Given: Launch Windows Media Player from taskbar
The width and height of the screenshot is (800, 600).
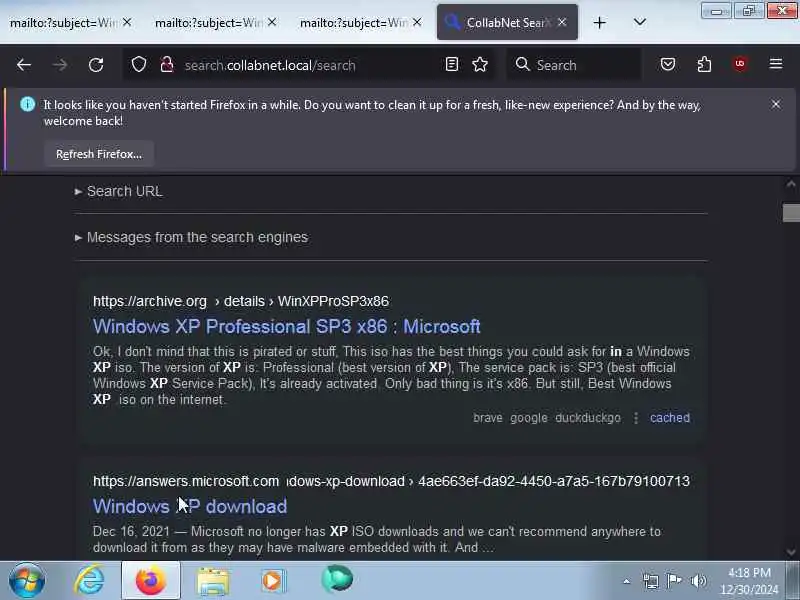Looking at the screenshot, I should [x=273, y=581].
